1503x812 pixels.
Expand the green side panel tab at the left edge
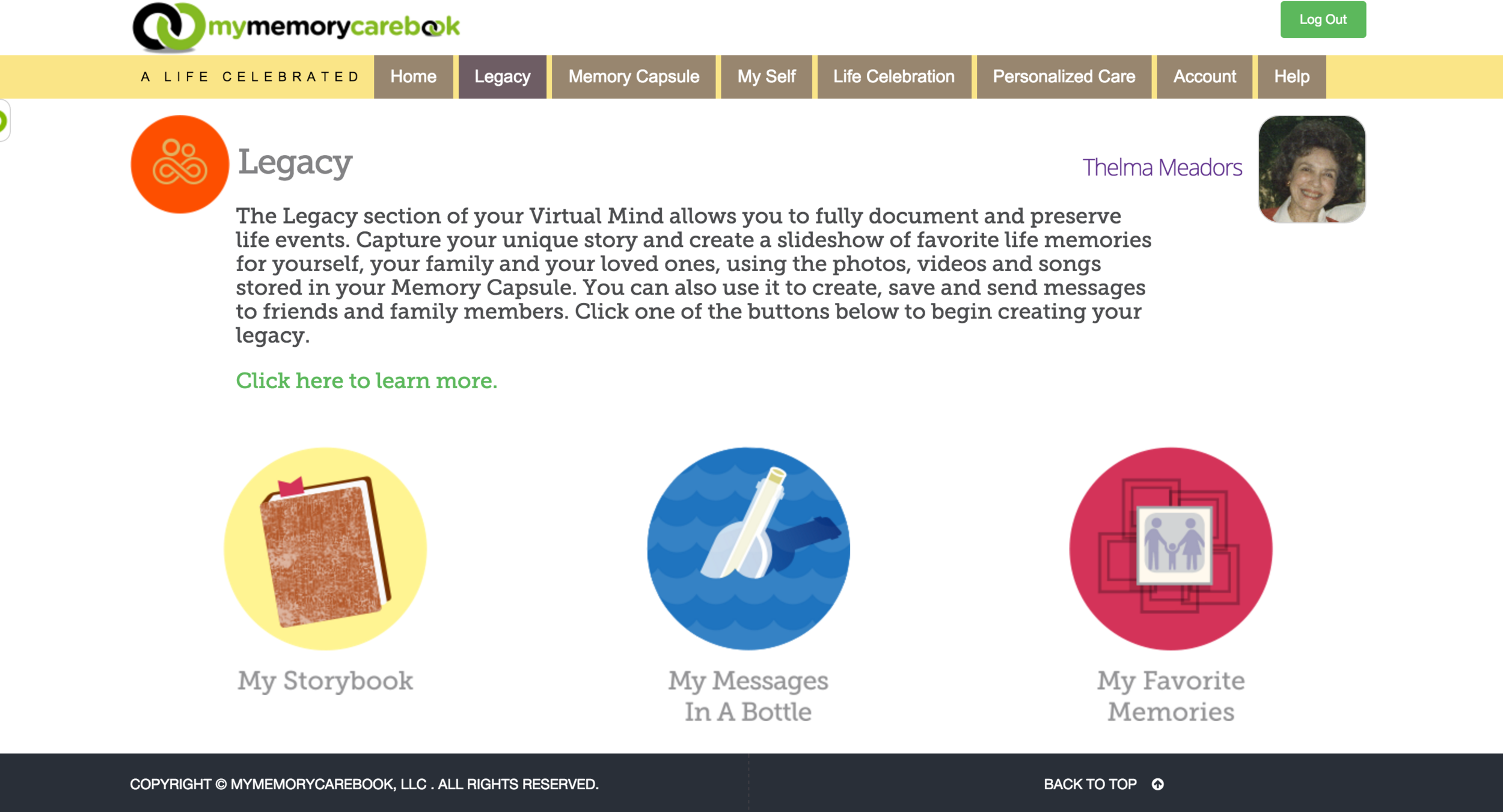coord(4,121)
